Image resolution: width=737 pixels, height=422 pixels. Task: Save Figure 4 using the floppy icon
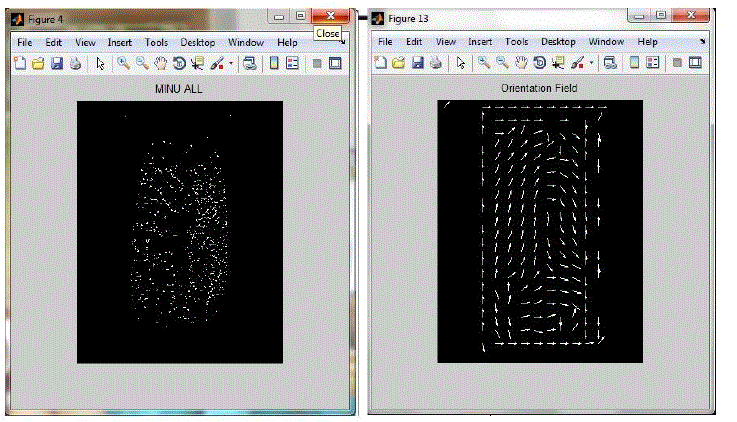click(x=56, y=63)
